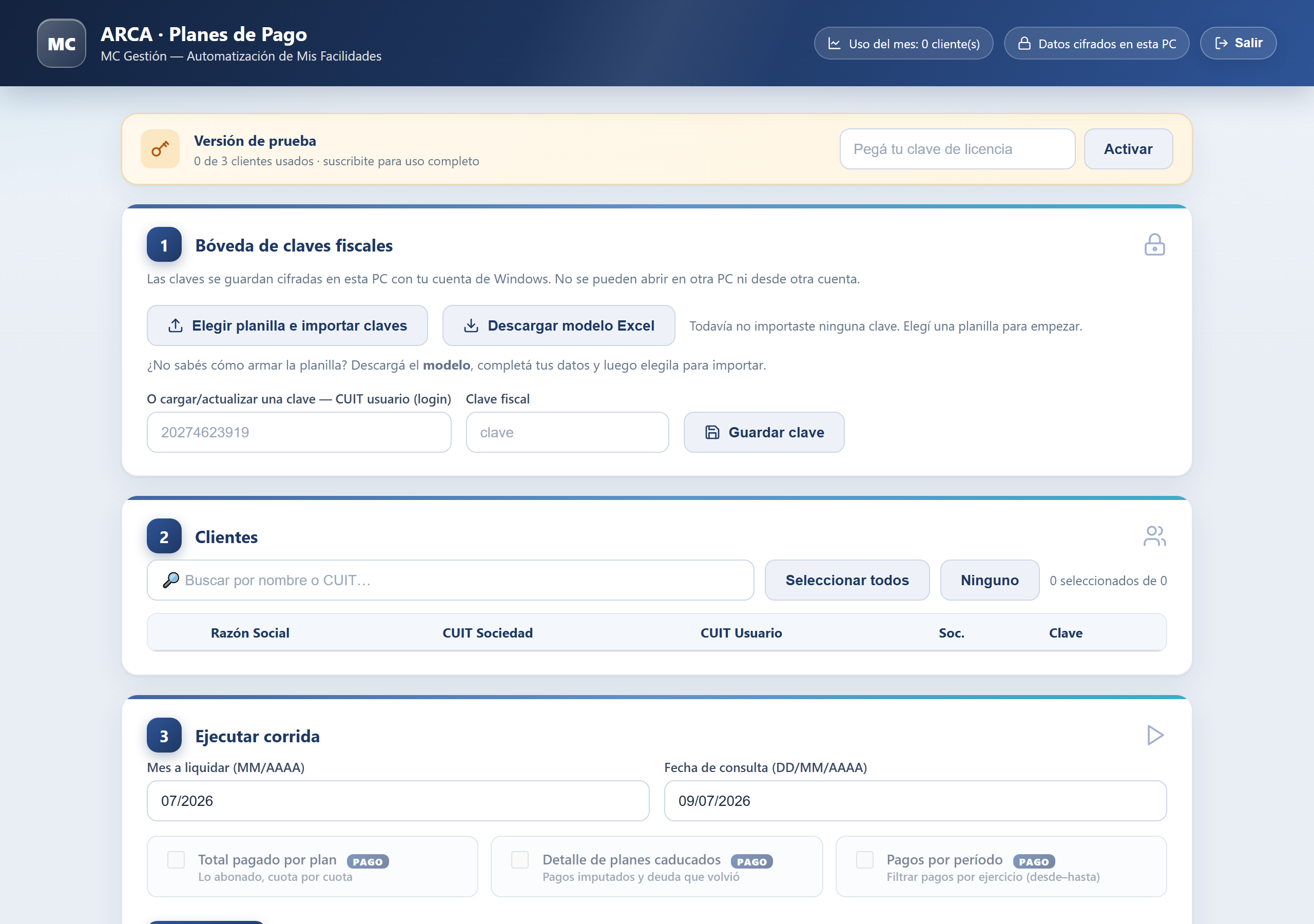Click 'Lo abonado, cuota por cuota' description
The image size is (1314, 924).
coord(275,877)
